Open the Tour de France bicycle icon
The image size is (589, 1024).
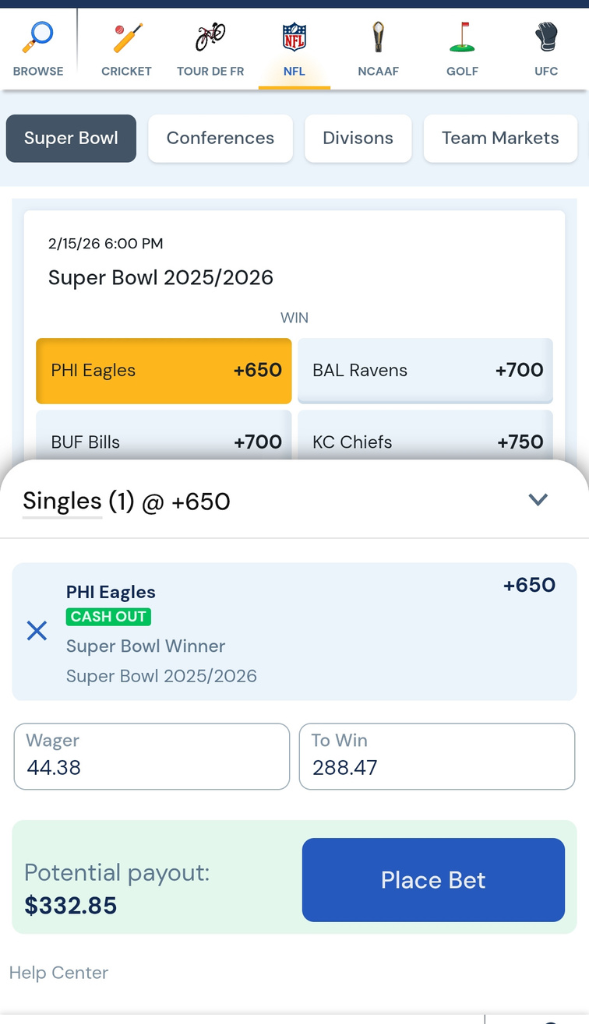pos(210,37)
